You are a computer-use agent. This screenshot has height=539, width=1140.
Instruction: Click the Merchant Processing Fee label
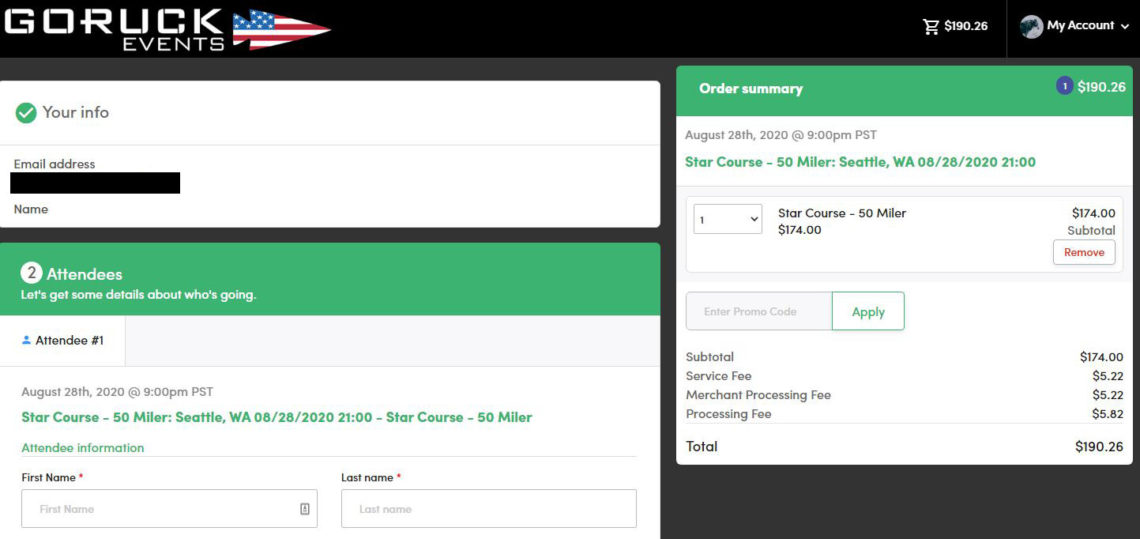pyautogui.click(x=758, y=395)
